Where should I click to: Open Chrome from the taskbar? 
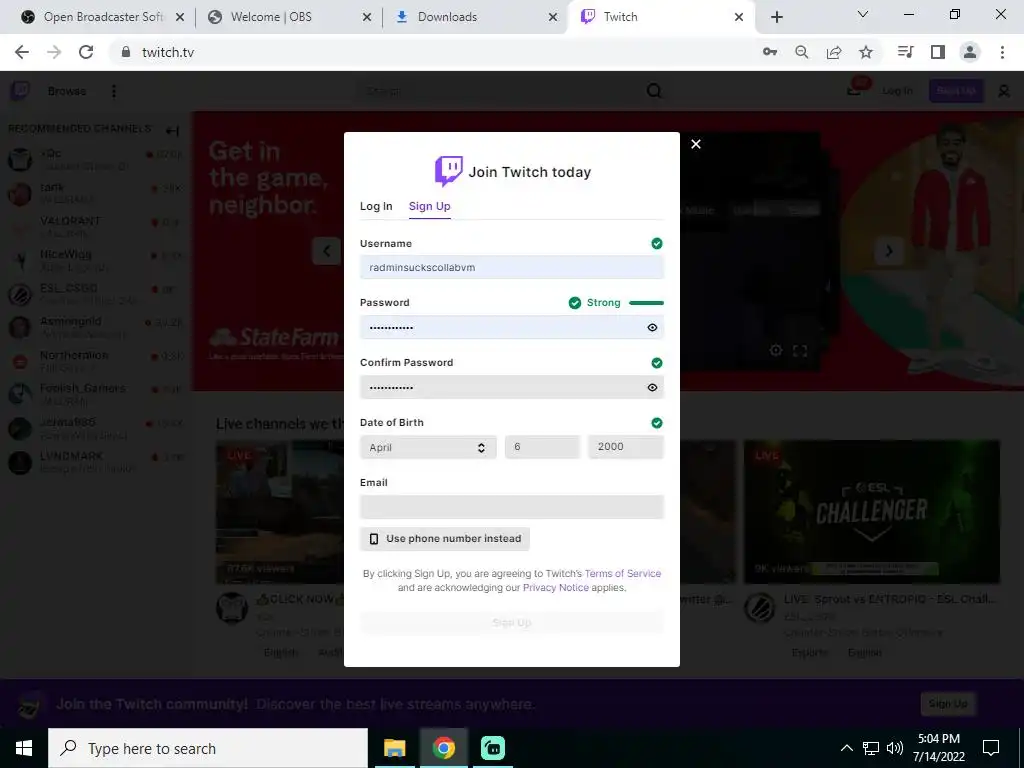[x=443, y=748]
